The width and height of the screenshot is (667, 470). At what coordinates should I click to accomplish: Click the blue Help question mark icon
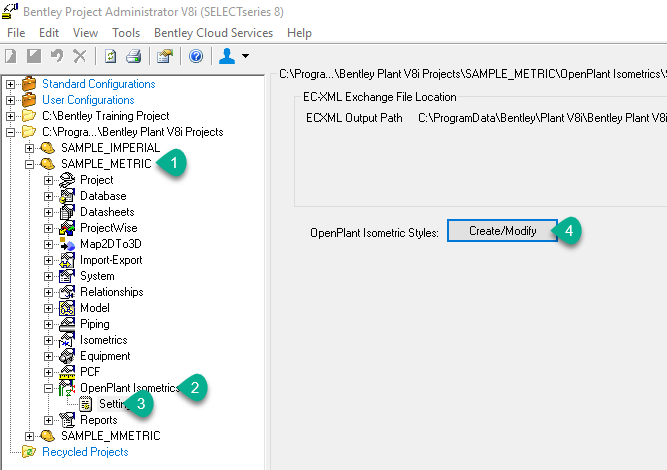pyautogui.click(x=196, y=56)
